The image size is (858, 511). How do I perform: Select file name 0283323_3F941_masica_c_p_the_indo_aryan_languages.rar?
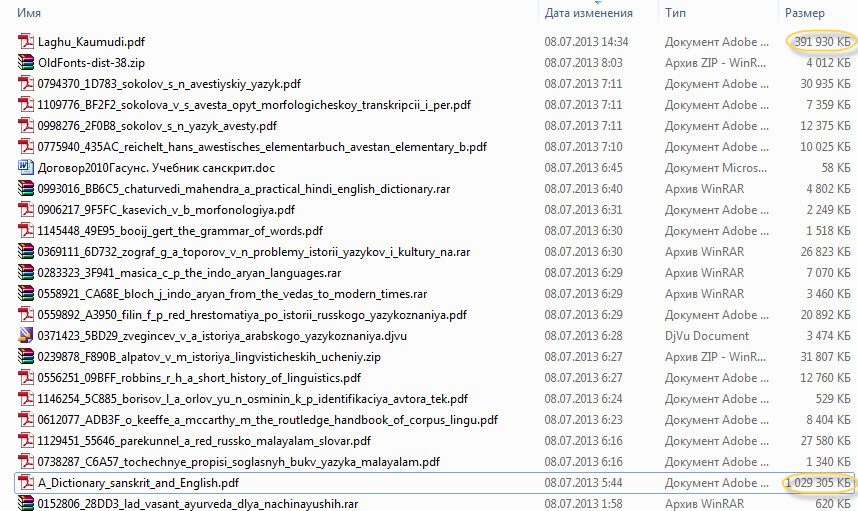189,273
